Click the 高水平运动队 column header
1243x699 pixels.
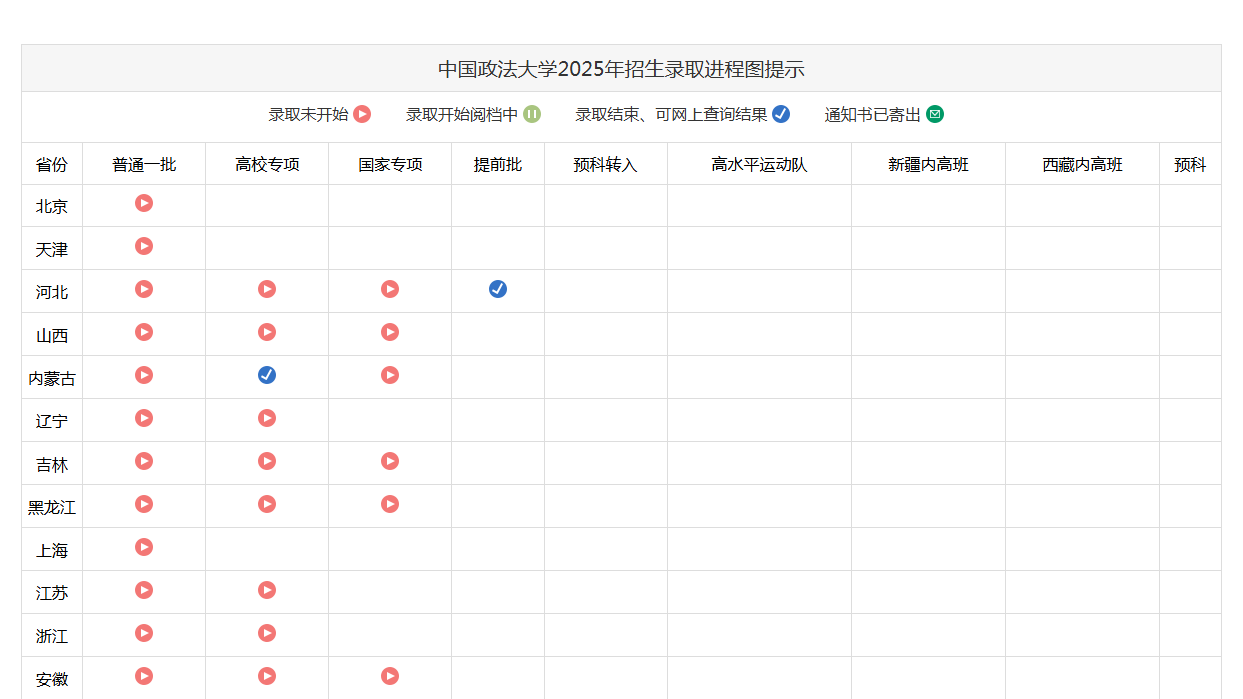(759, 165)
